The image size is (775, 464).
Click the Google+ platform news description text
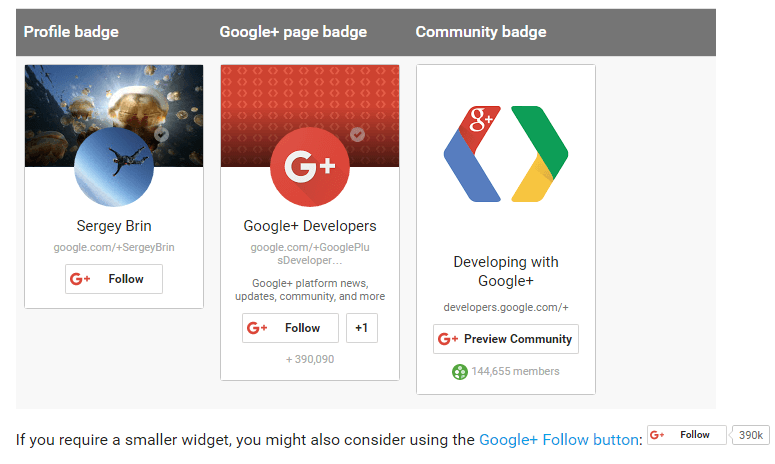pos(310,290)
